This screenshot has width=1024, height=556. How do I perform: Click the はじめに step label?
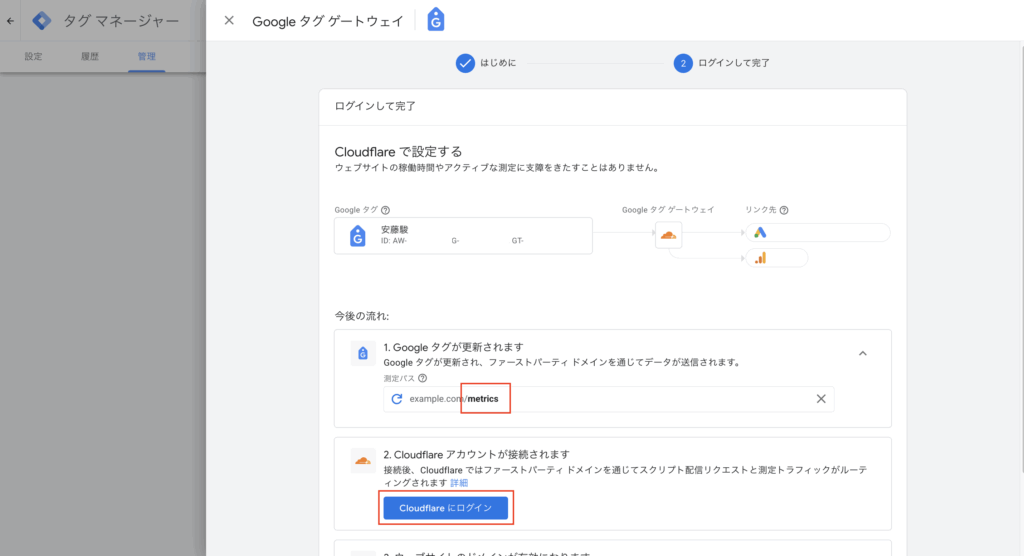coord(498,63)
